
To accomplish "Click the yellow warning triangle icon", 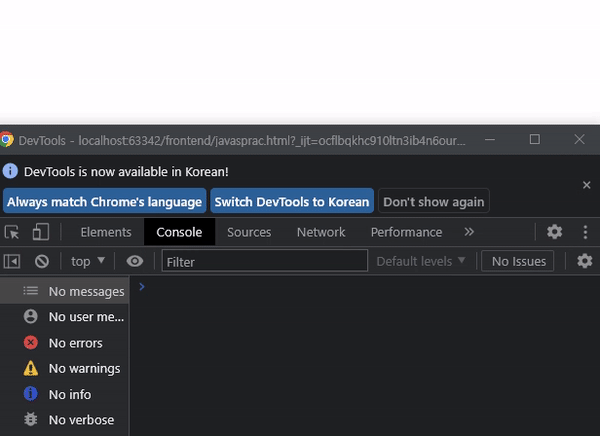I will (x=31, y=368).
